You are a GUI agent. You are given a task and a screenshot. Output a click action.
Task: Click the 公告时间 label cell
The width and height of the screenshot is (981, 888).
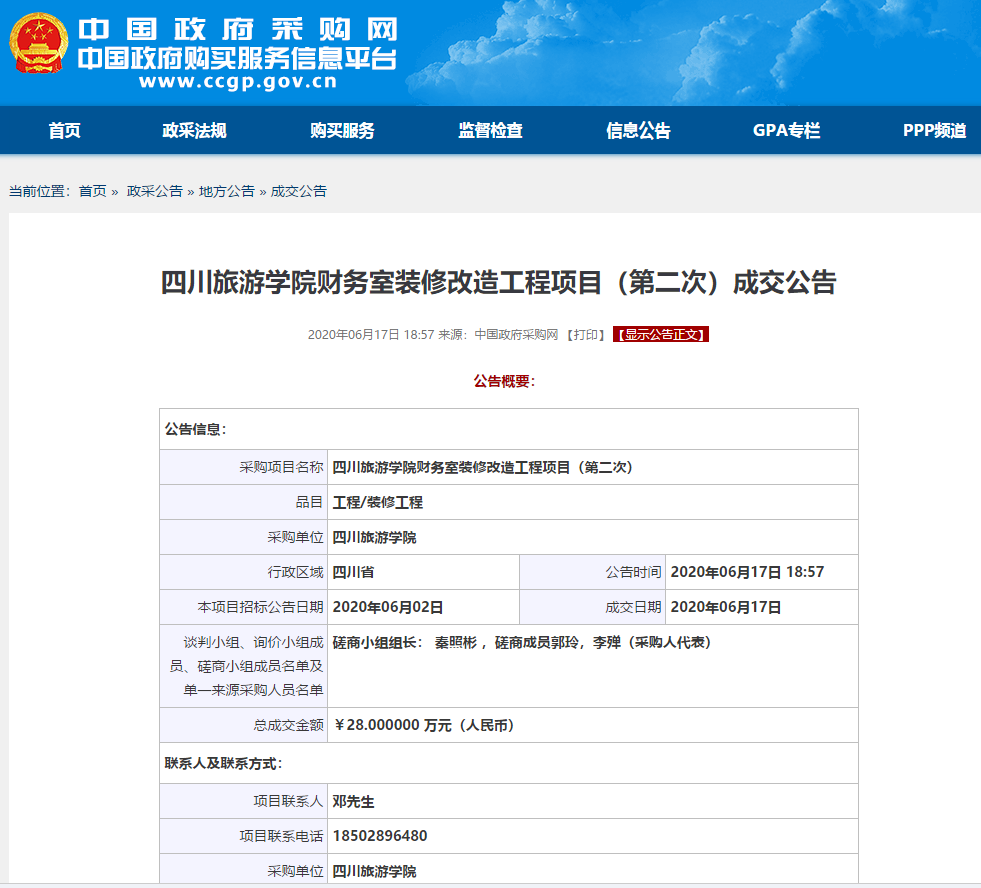[592, 572]
